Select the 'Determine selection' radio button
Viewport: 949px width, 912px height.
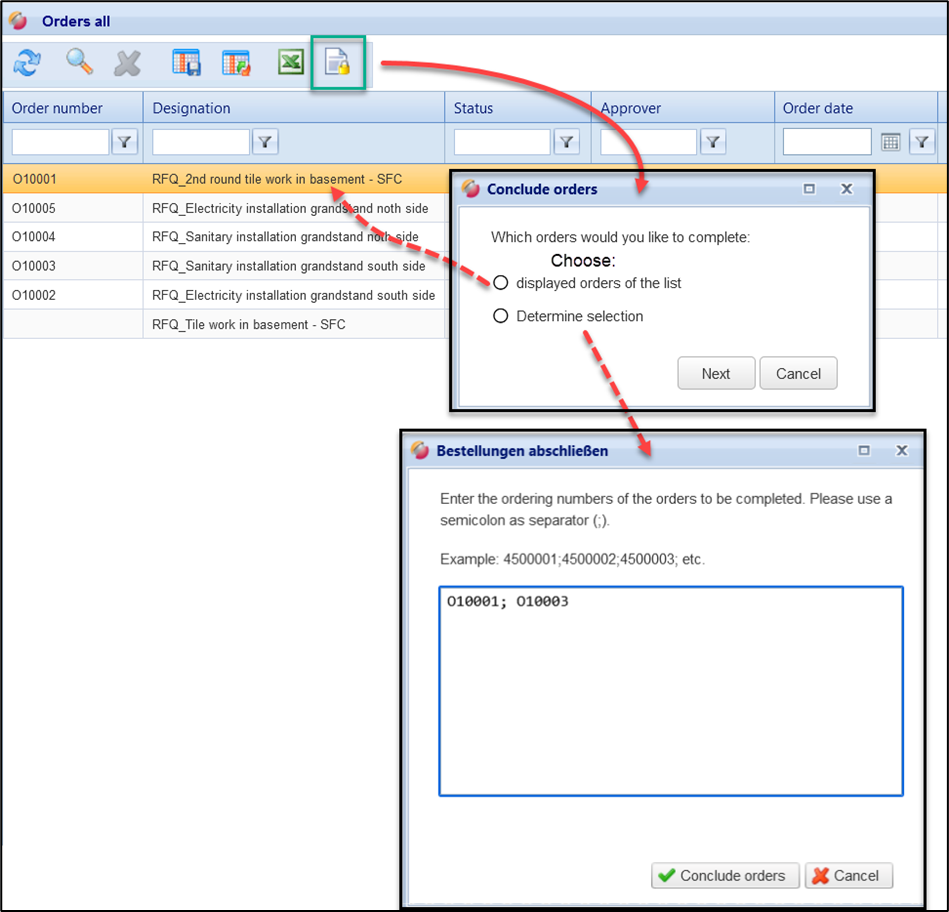(x=501, y=316)
